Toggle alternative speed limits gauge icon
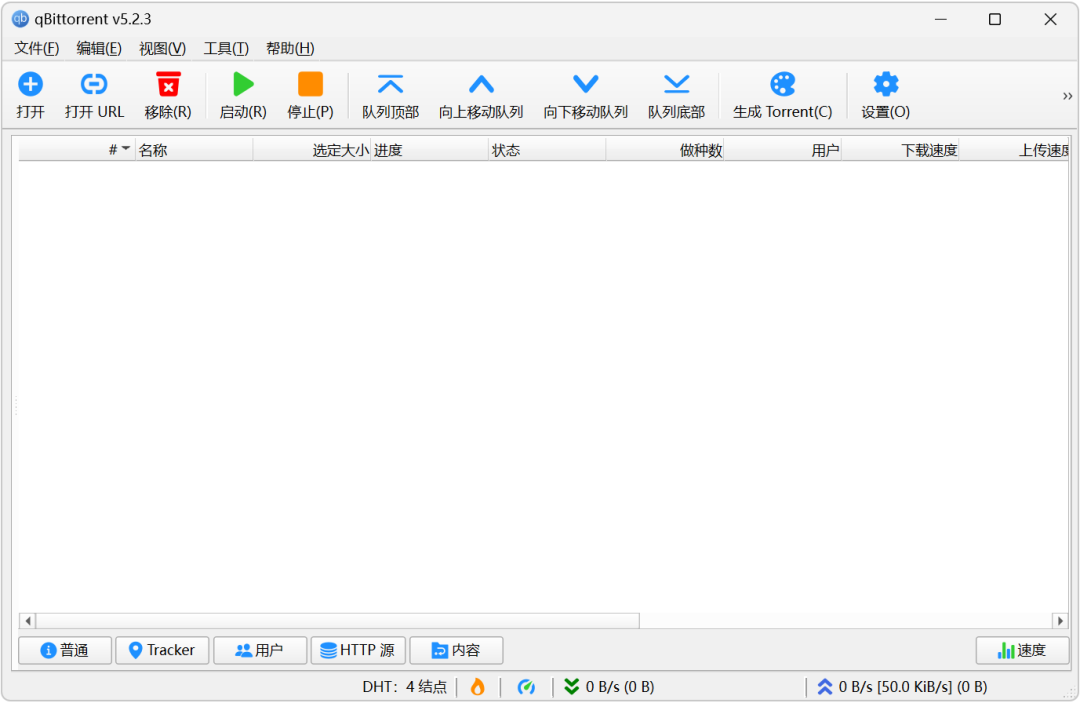Viewport: 1080px width, 703px height. point(526,686)
